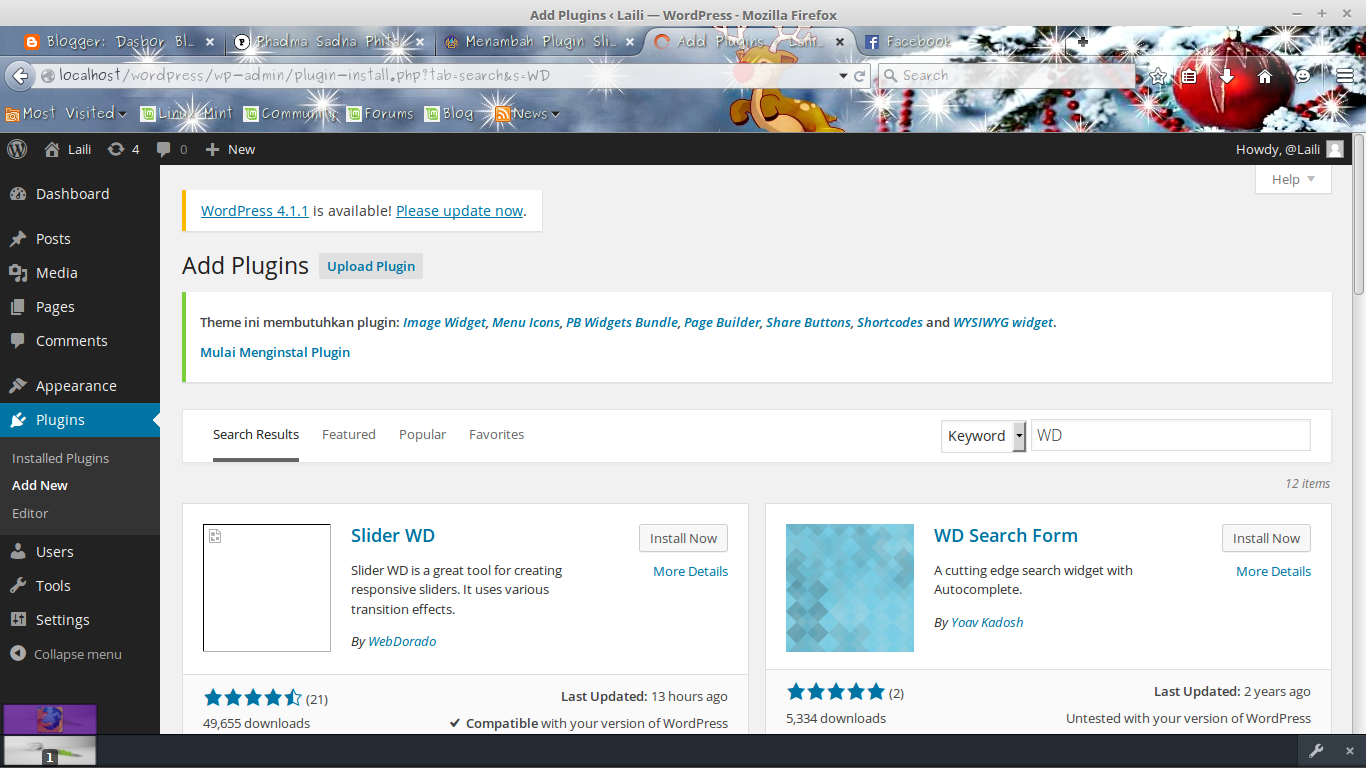1366x768 pixels.
Task: Click Mulai Menginstal Plugin link
Action: click(x=275, y=352)
